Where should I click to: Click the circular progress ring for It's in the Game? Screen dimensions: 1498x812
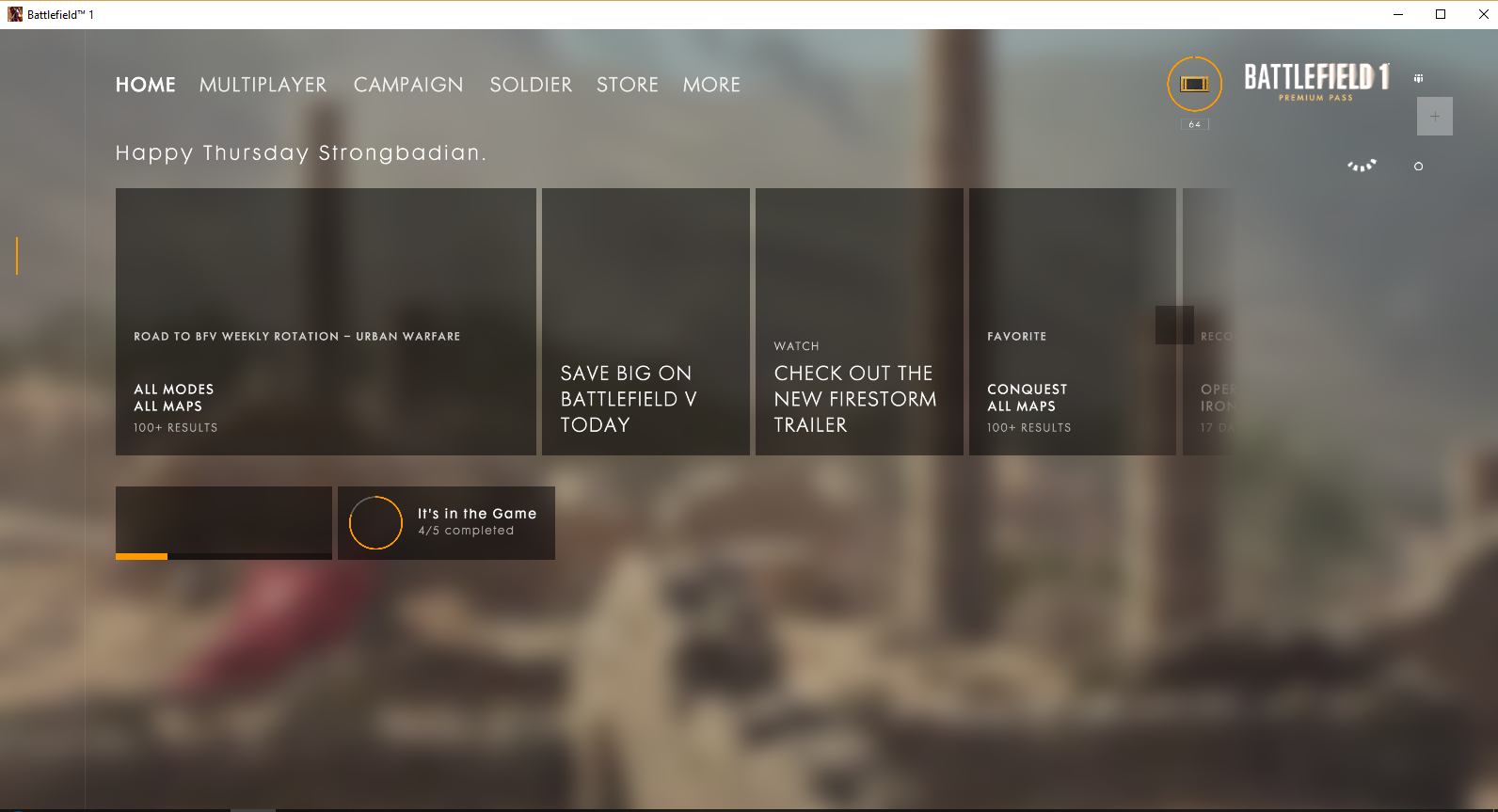(x=375, y=523)
